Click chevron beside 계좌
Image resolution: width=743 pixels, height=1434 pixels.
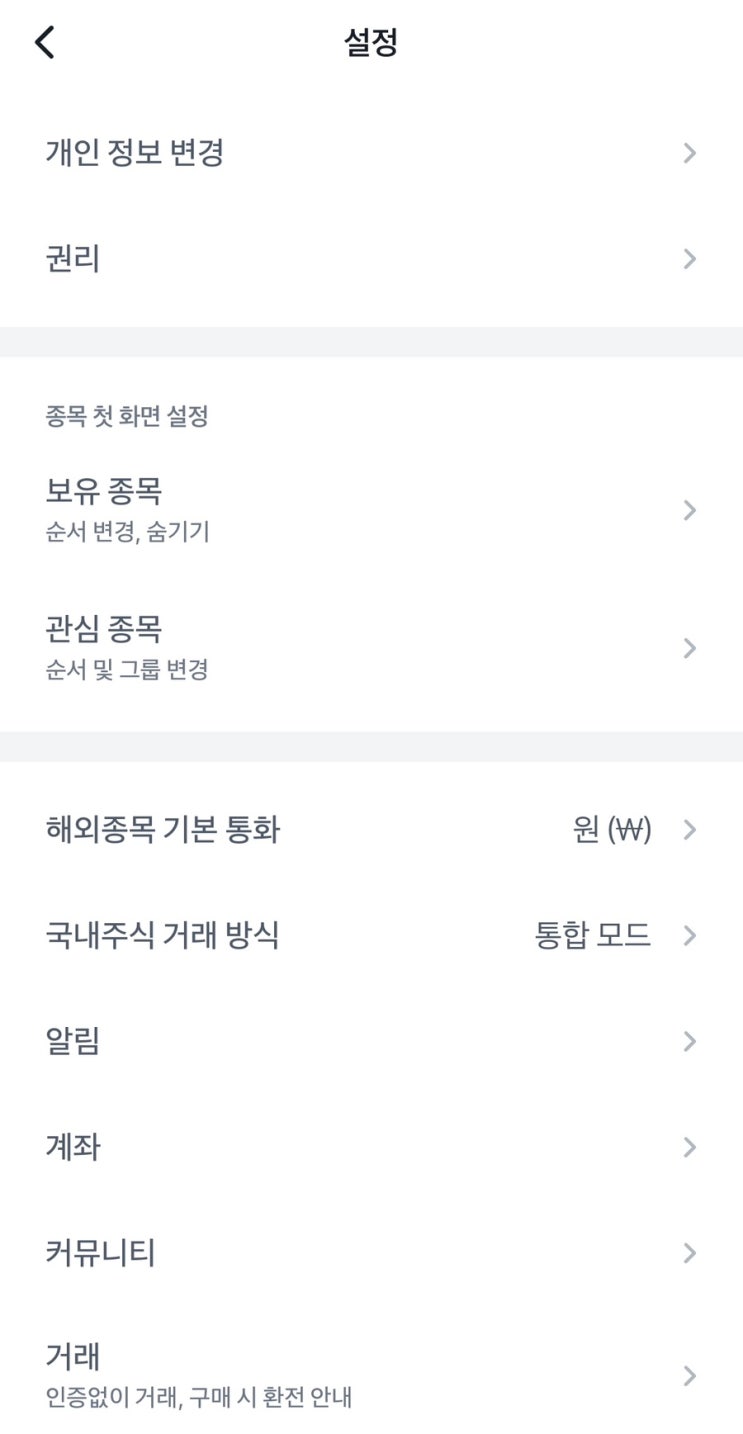click(689, 1147)
